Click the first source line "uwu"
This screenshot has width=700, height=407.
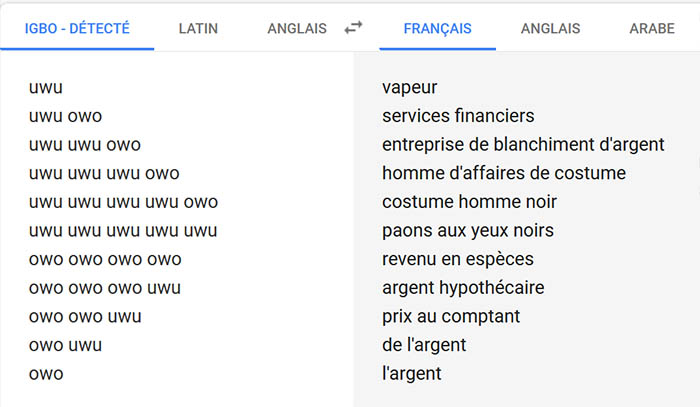pos(47,87)
